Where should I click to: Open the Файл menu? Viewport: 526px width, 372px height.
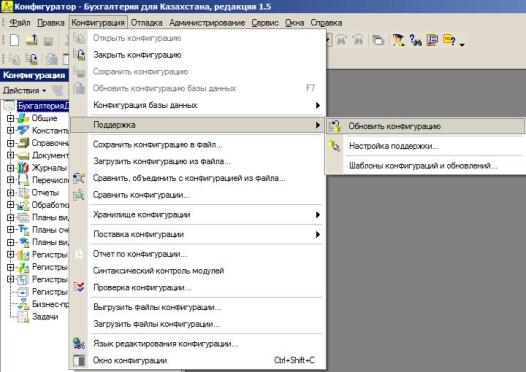[20, 22]
